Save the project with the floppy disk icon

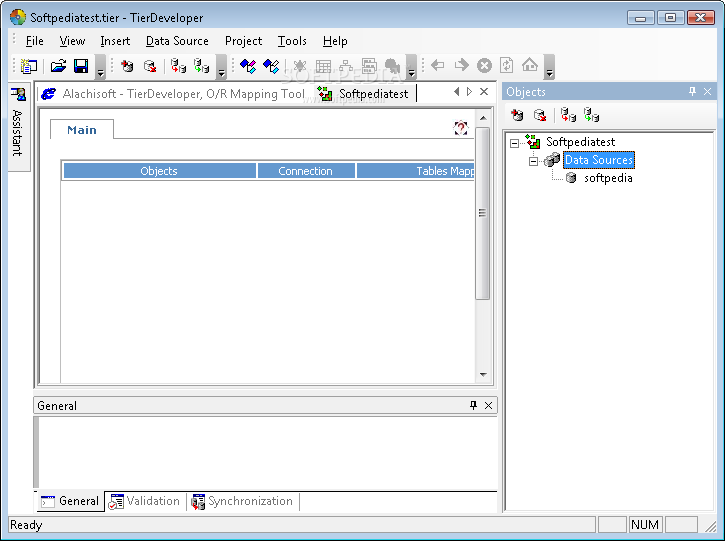pos(81,66)
